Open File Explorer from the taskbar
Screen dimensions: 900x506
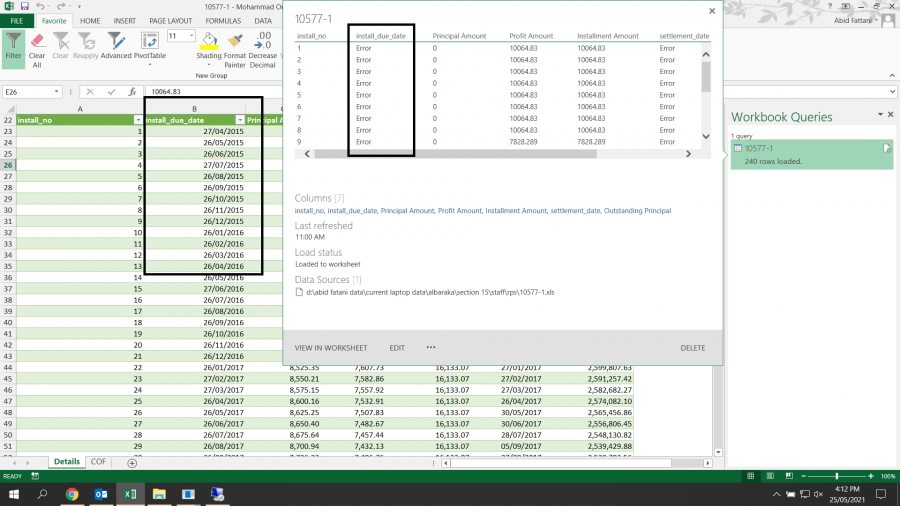[159, 494]
